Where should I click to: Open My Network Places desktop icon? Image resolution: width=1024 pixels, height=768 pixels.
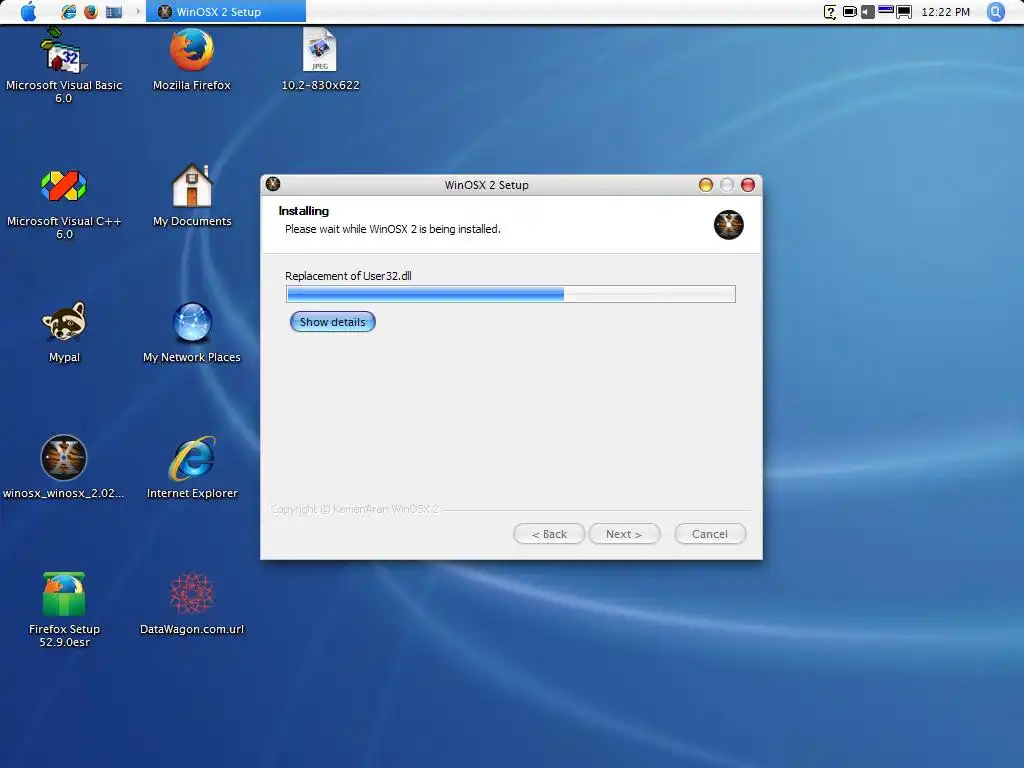pyautogui.click(x=192, y=332)
